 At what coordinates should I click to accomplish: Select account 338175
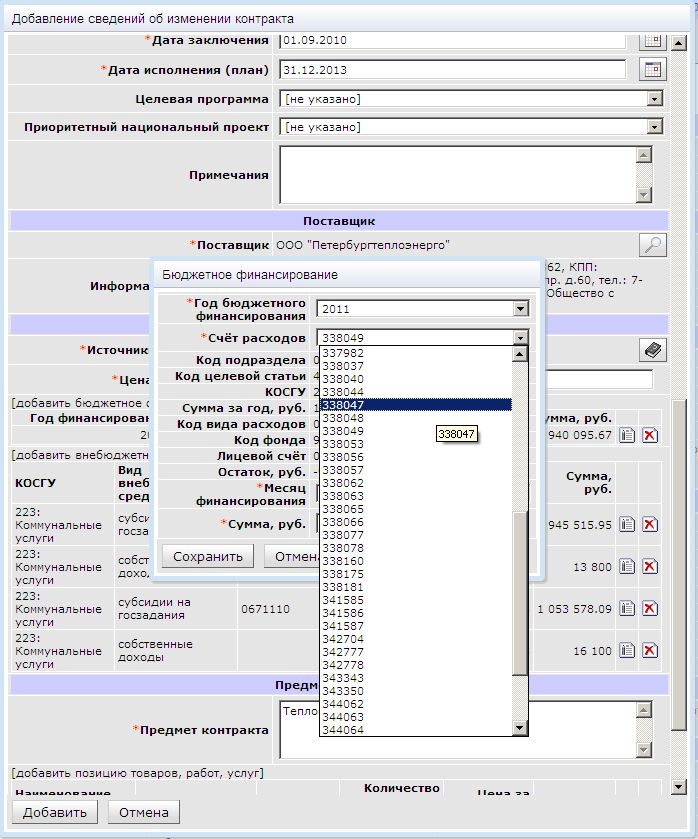[416, 574]
